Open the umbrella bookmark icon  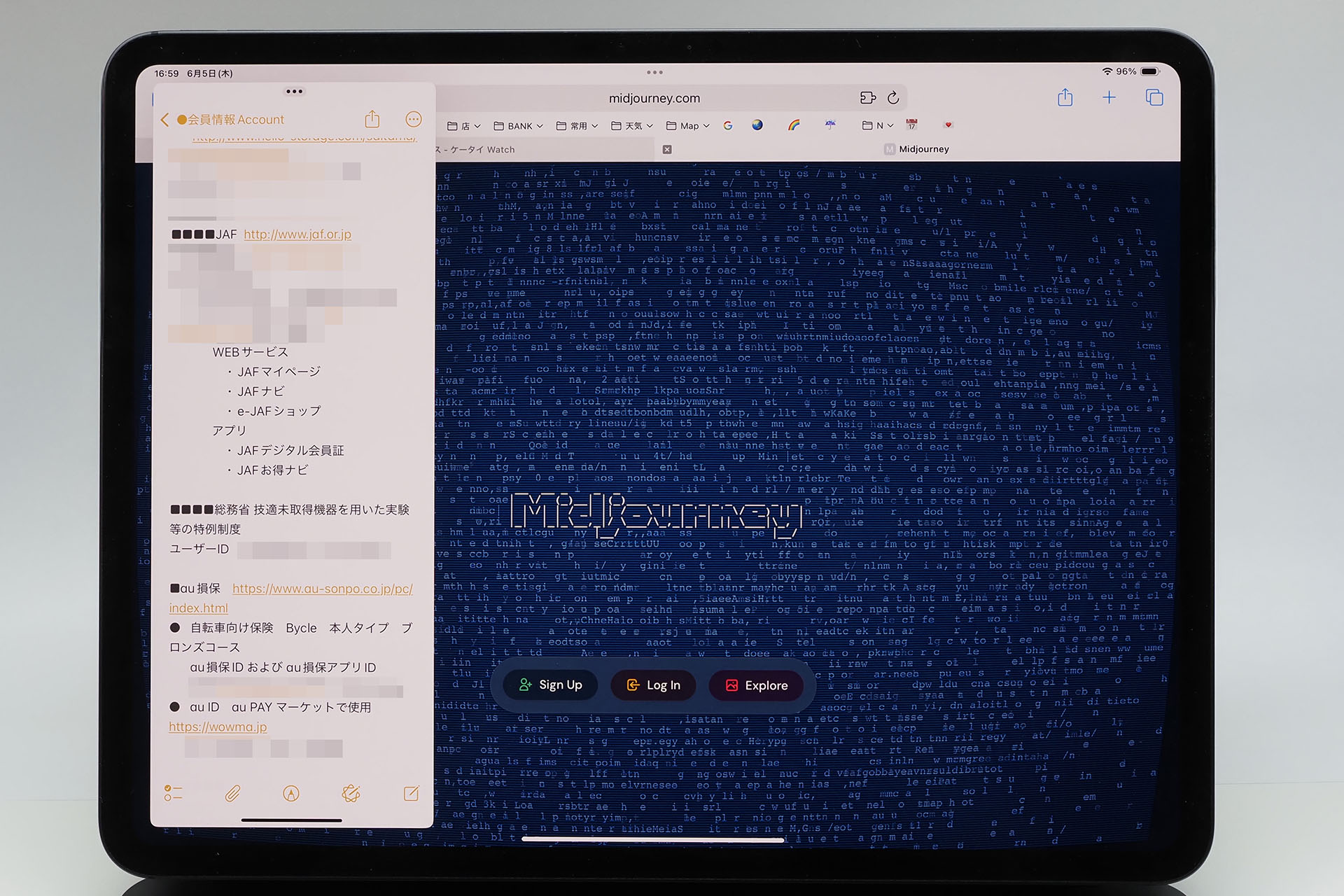830,125
